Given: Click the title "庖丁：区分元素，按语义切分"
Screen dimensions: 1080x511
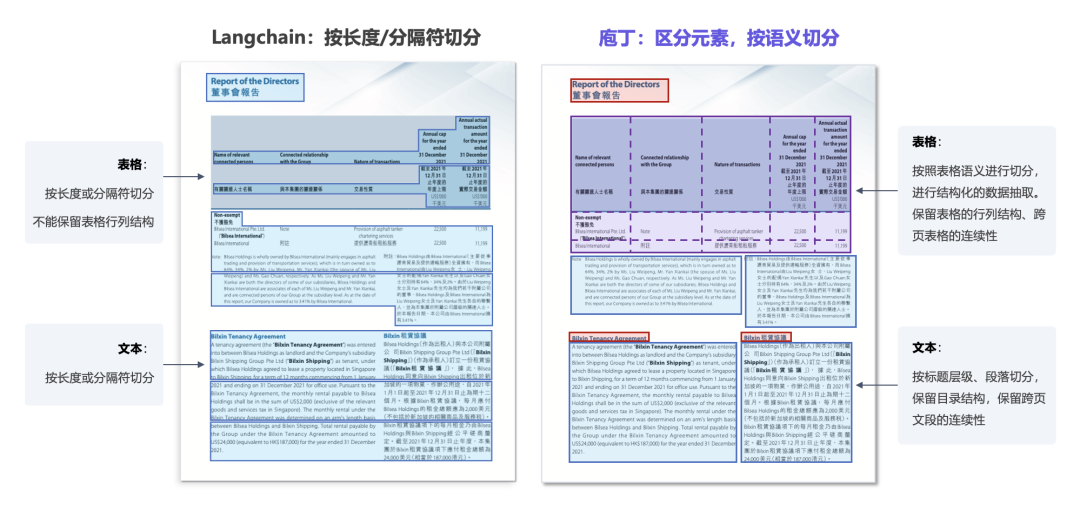Looking at the screenshot, I should coord(718,36).
